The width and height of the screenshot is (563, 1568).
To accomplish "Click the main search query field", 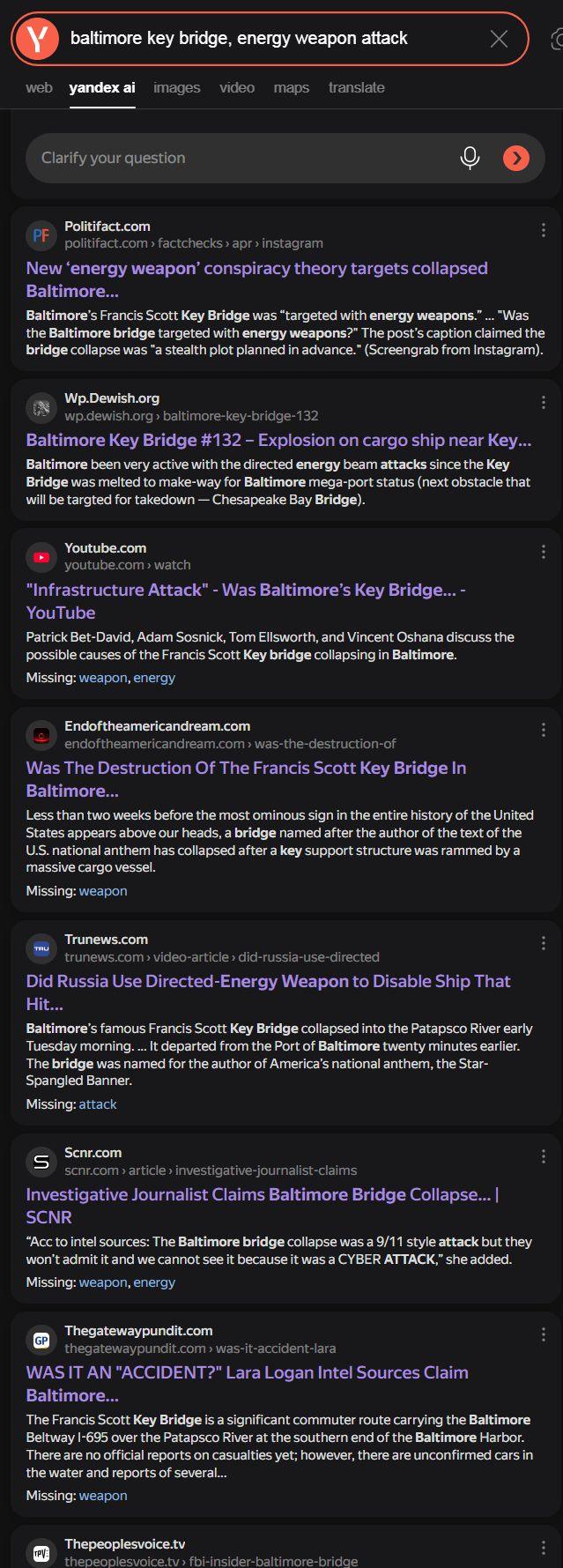I will point(264,39).
